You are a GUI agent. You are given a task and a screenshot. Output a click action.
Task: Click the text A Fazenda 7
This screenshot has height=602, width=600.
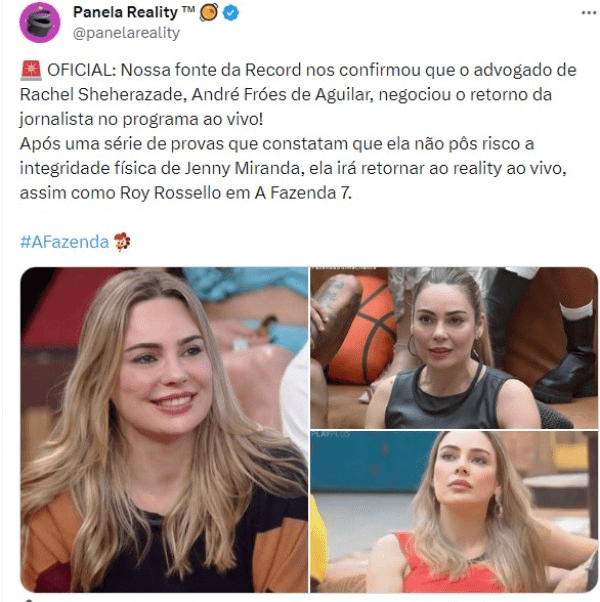[x=302, y=193]
